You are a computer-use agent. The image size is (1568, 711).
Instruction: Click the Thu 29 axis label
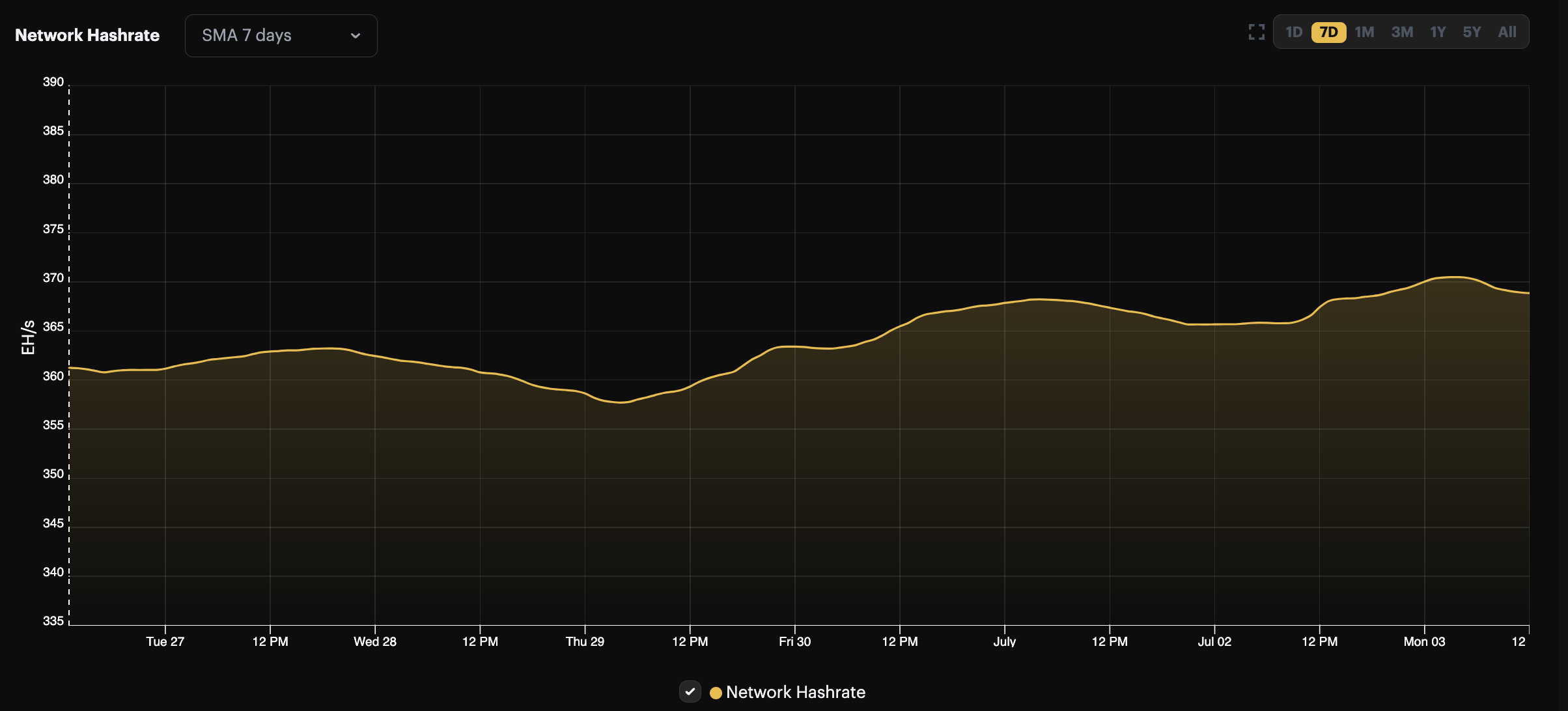click(x=585, y=641)
